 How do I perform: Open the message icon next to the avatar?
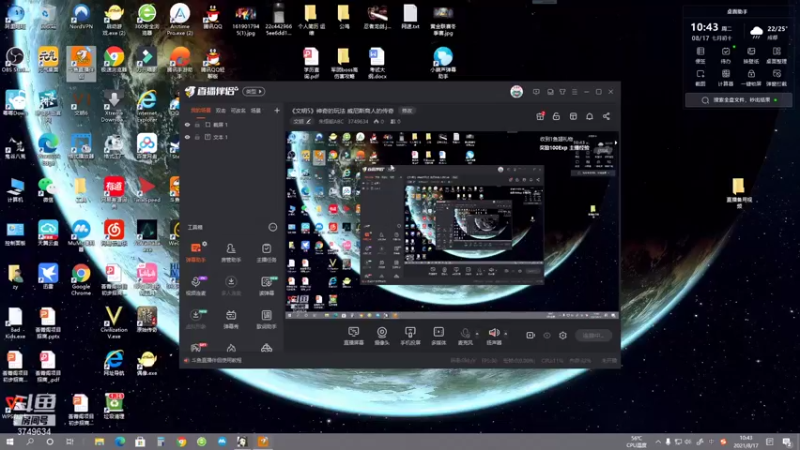(x=536, y=92)
